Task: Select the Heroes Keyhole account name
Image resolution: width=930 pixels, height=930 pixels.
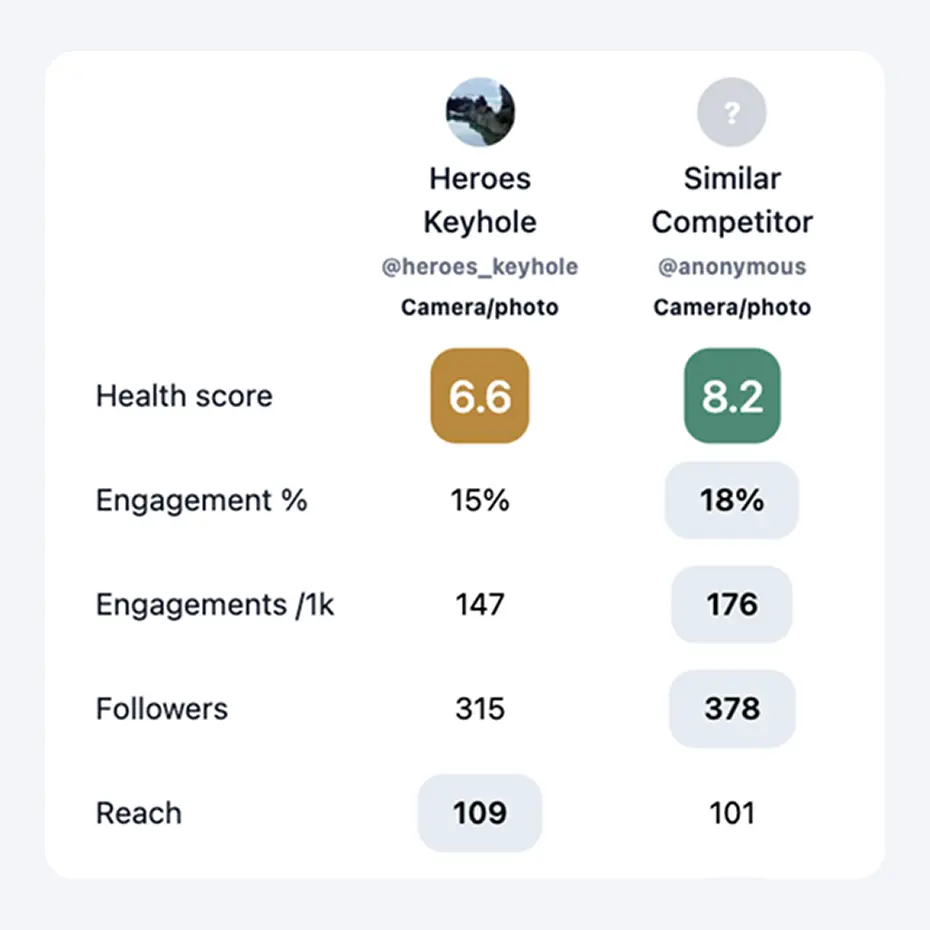Action: [480, 200]
